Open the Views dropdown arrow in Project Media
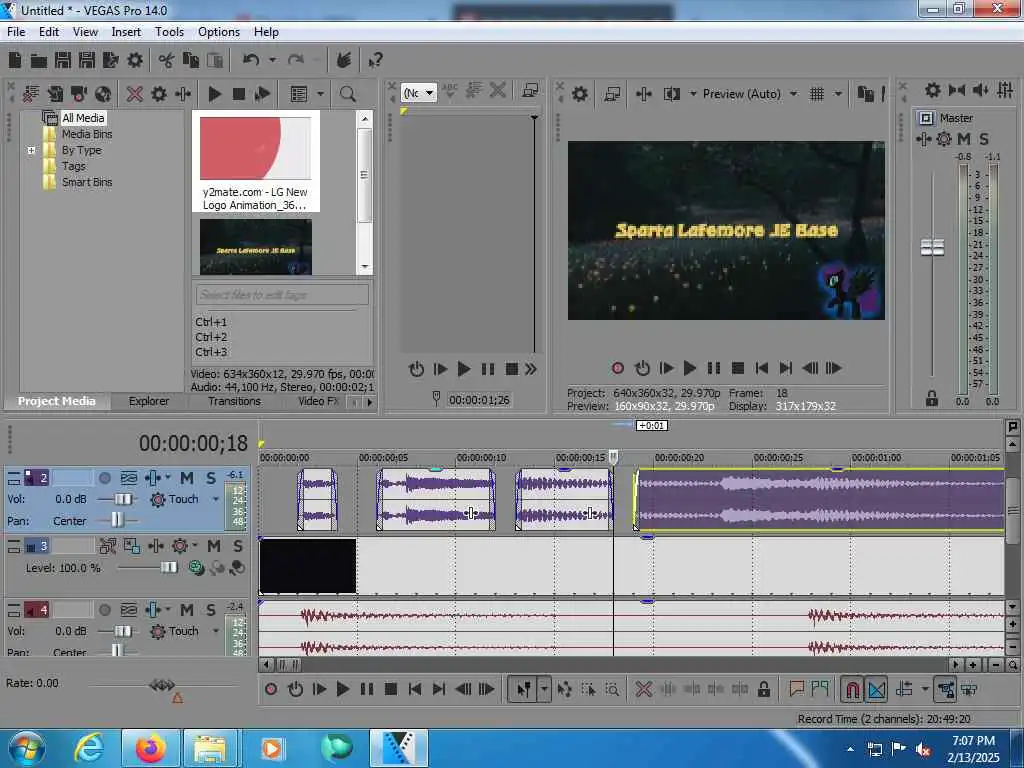Screen dimensions: 1024x768 (320, 94)
